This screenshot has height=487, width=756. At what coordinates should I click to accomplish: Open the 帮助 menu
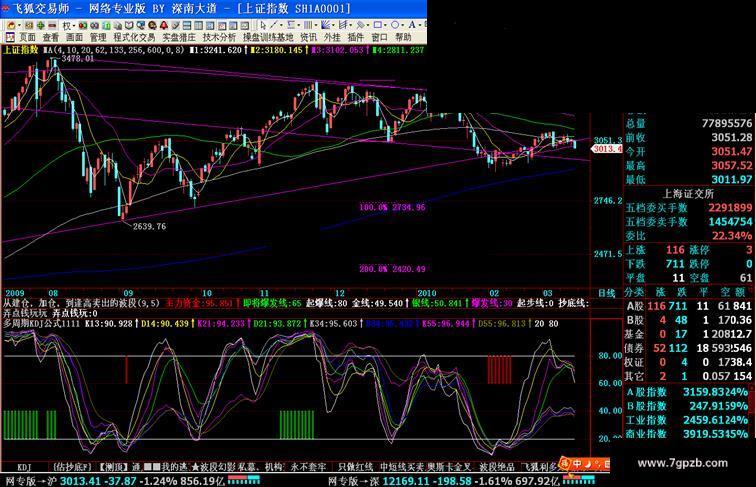click(403, 37)
